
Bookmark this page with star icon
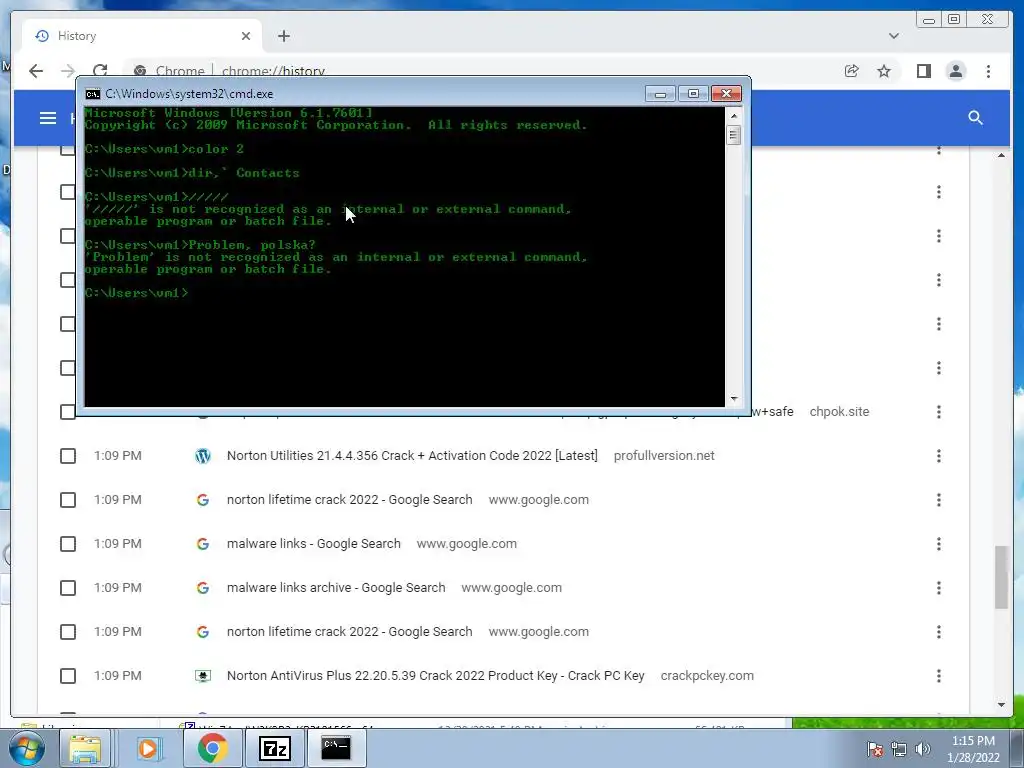[x=884, y=71]
